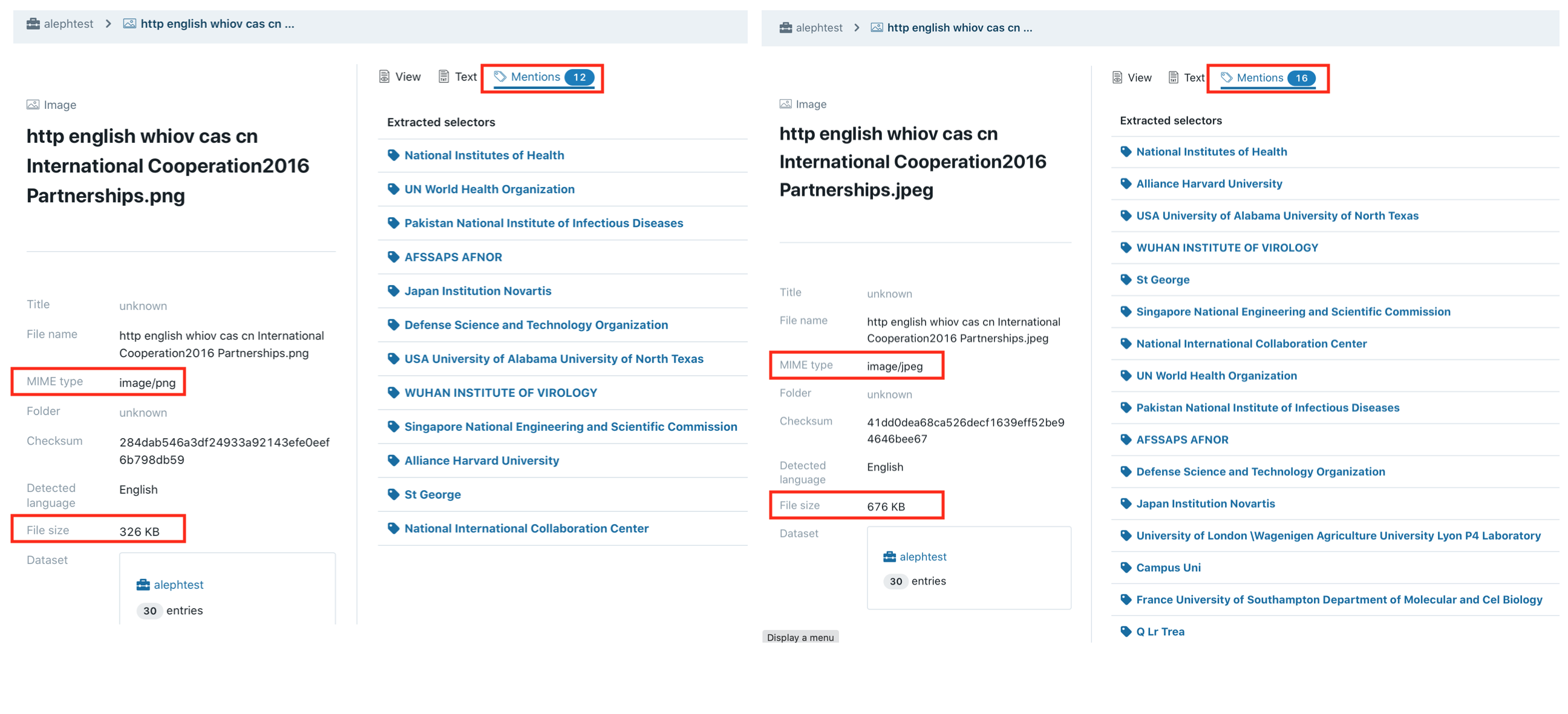Viewport: 1568px width, 714px height.
Task: Click the Text tab page icon
Action: tap(443, 76)
